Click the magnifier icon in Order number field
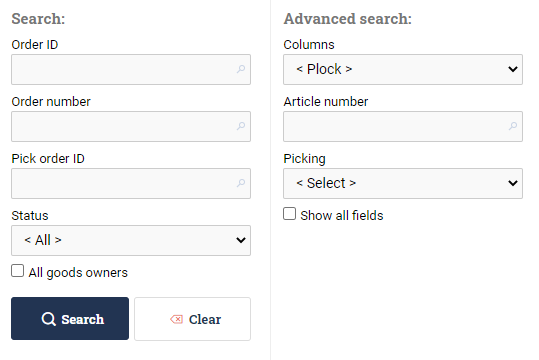Viewport: 539px width, 360px height. tap(241, 126)
